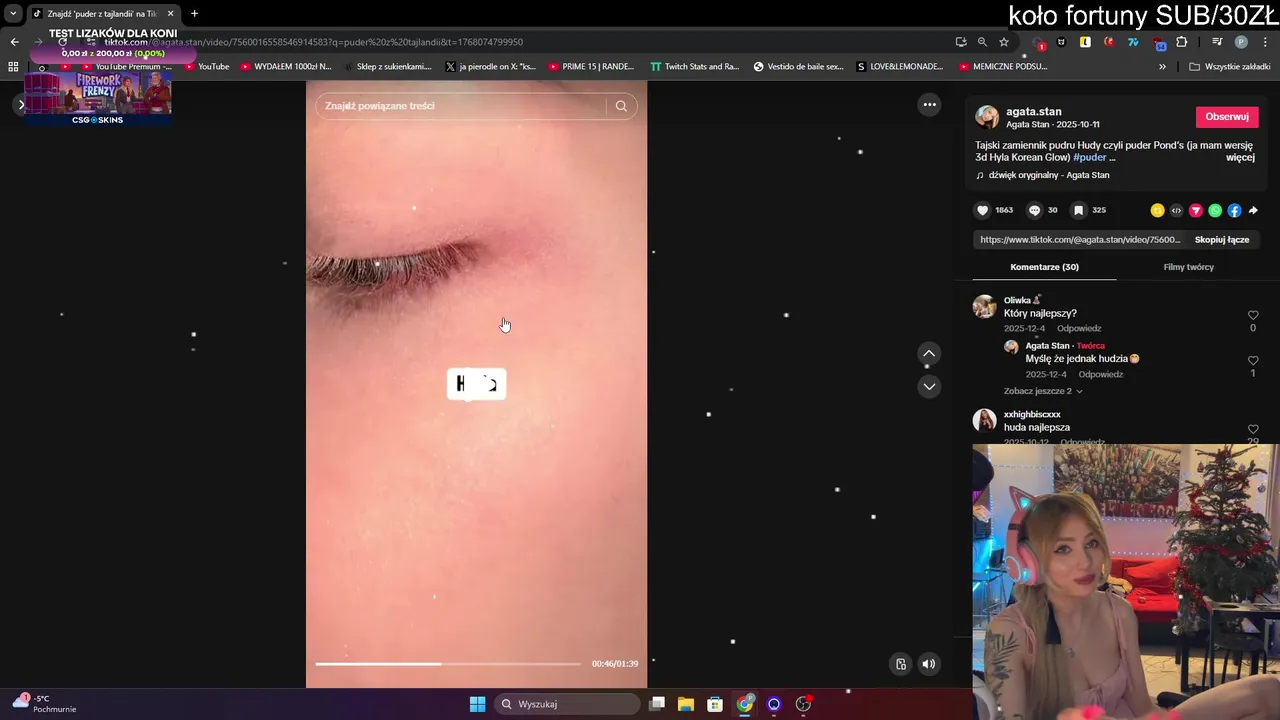Screen dimensions: 1280x720
Task: Get the embed code icon
Action: tap(1176, 210)
